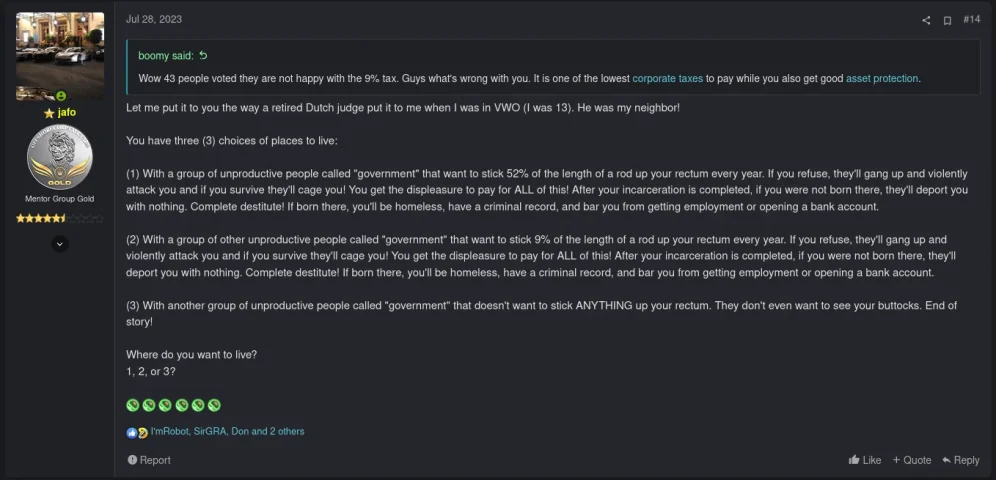Open the 'corporate taxes' link in quote
The height and width of the screenshot is (480, 996).
668,79
